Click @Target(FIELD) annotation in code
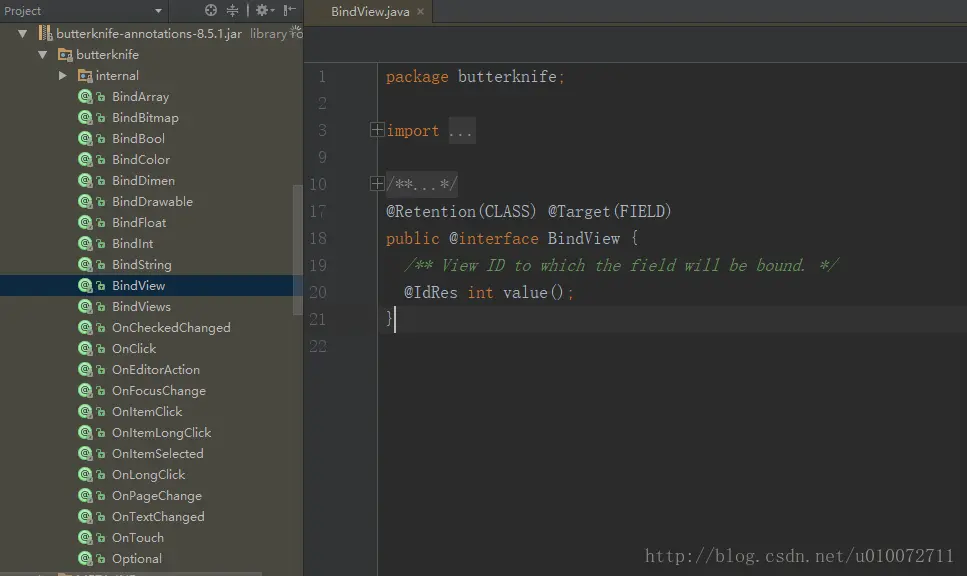 pos(609,212)
